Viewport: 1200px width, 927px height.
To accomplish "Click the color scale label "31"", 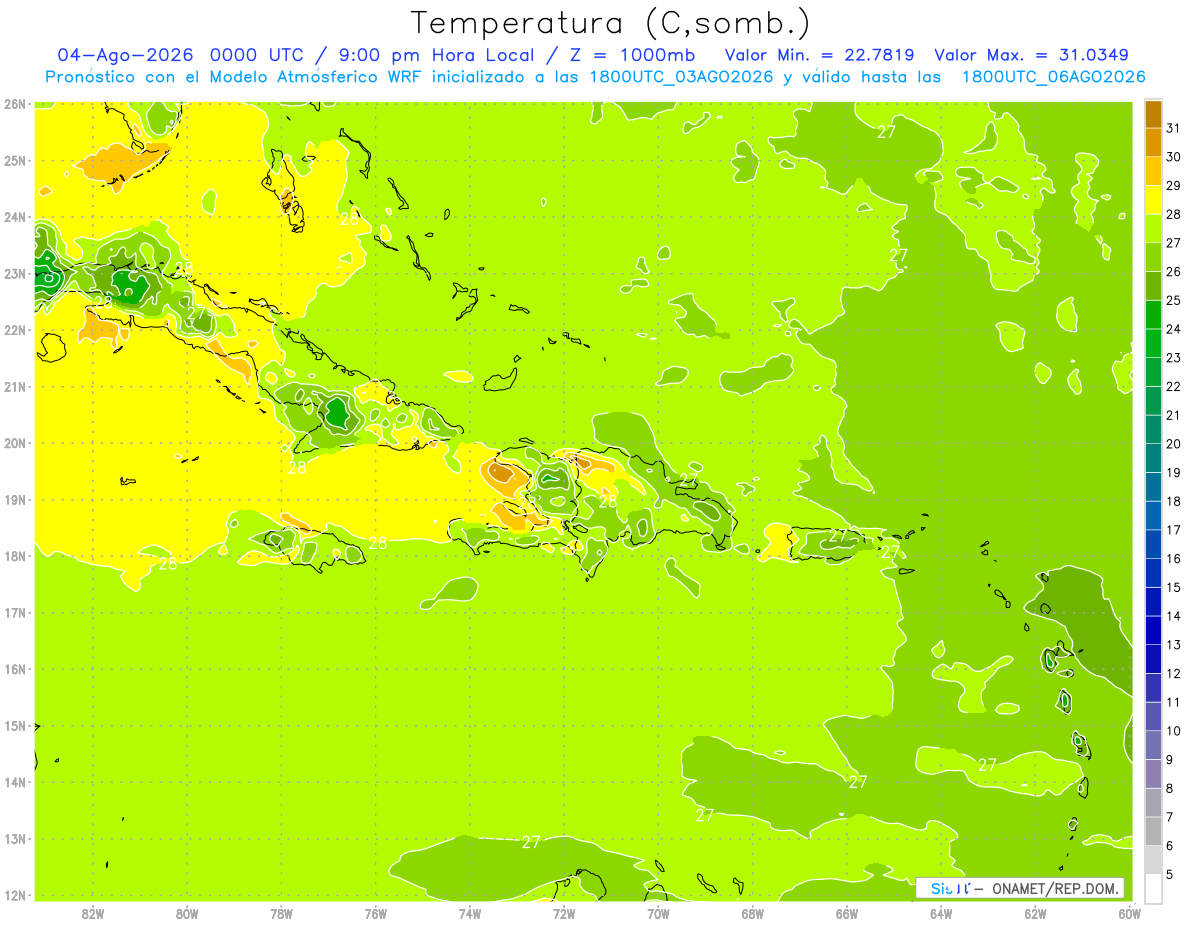I will [x=1174, y=128].
